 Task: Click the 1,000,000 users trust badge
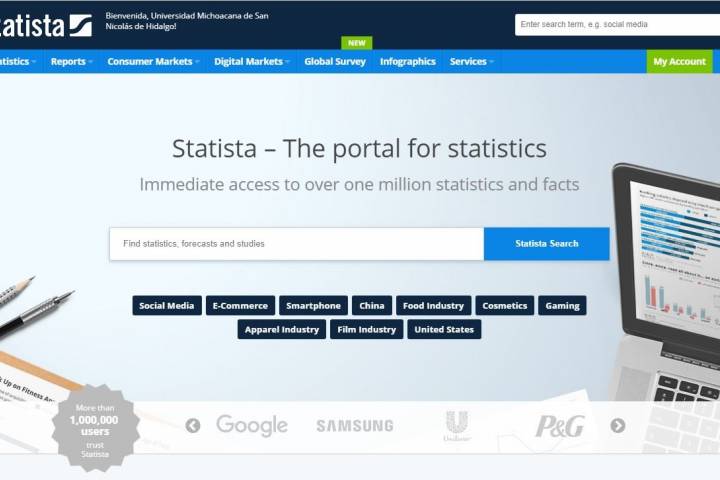pos(95,427)
